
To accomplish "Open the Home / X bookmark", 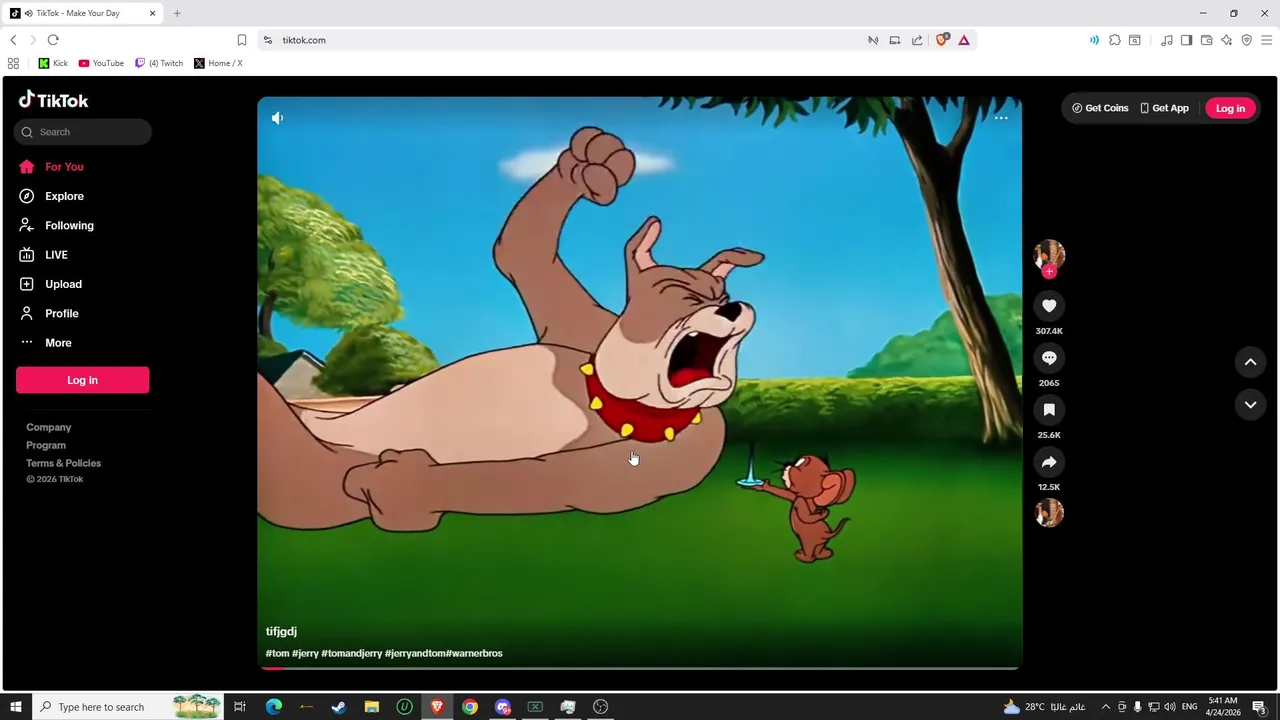I will click(x=218, y=63).
